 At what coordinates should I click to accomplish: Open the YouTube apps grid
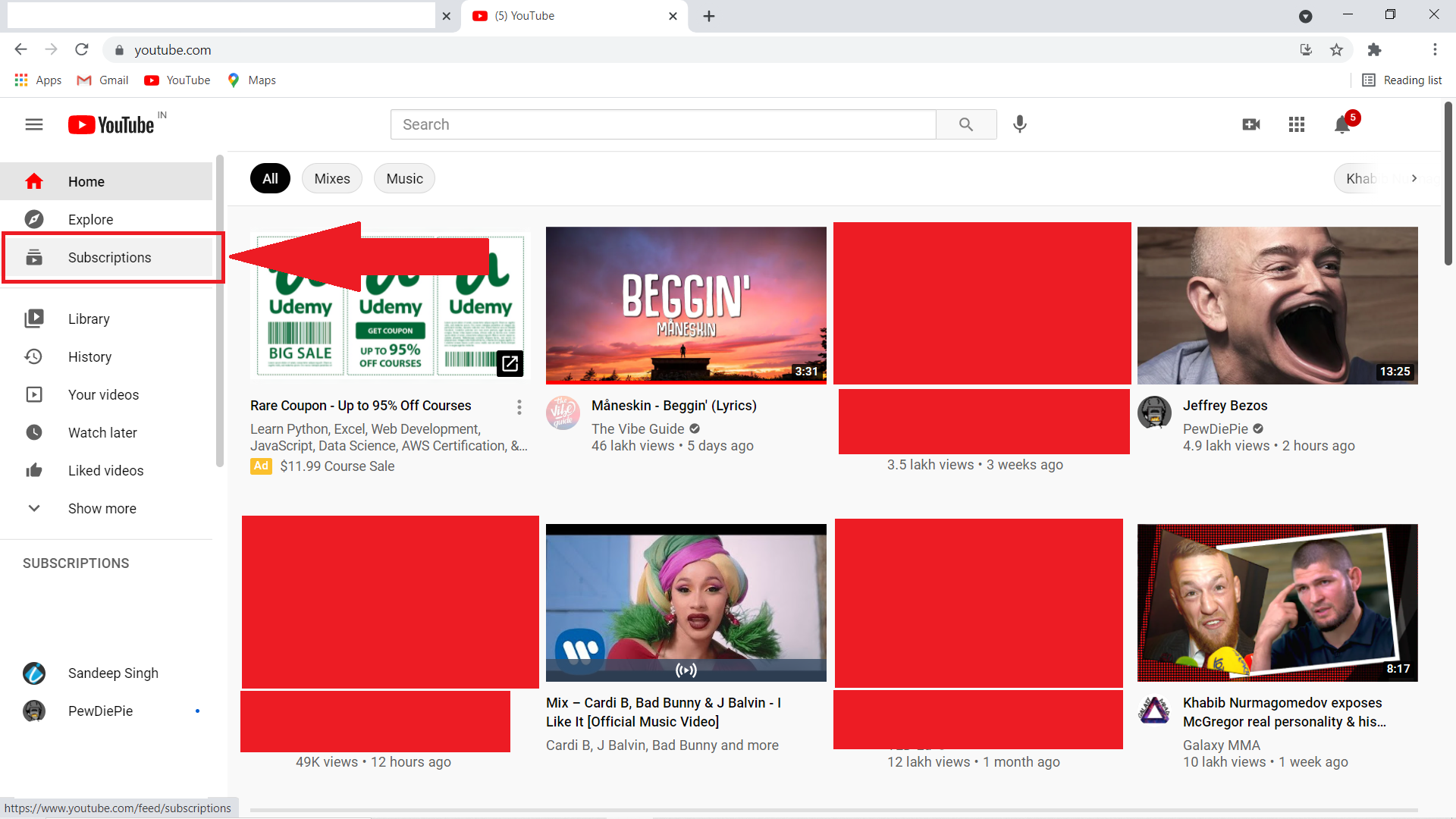click(x=1297, y=124)
